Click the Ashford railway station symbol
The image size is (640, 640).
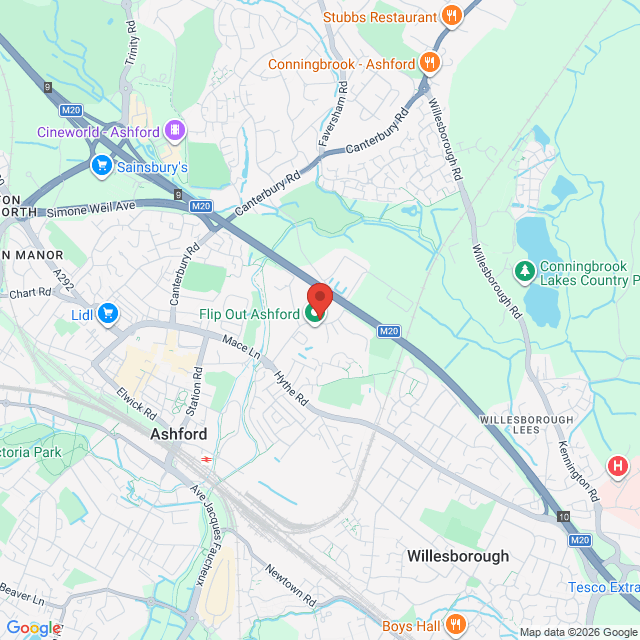(x=207, y=460)
